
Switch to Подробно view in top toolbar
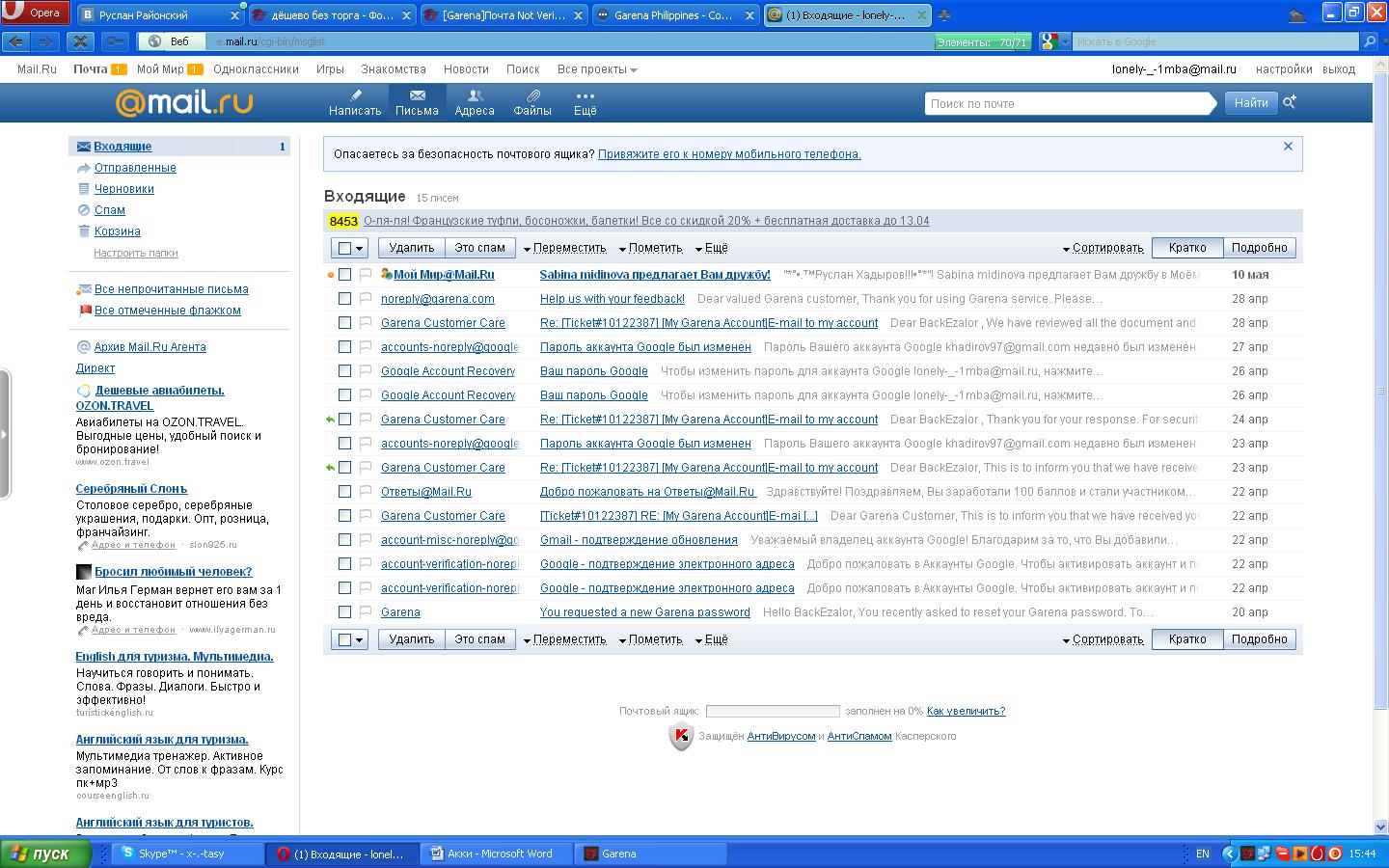pyautogui.click(x=1260, y=248)
